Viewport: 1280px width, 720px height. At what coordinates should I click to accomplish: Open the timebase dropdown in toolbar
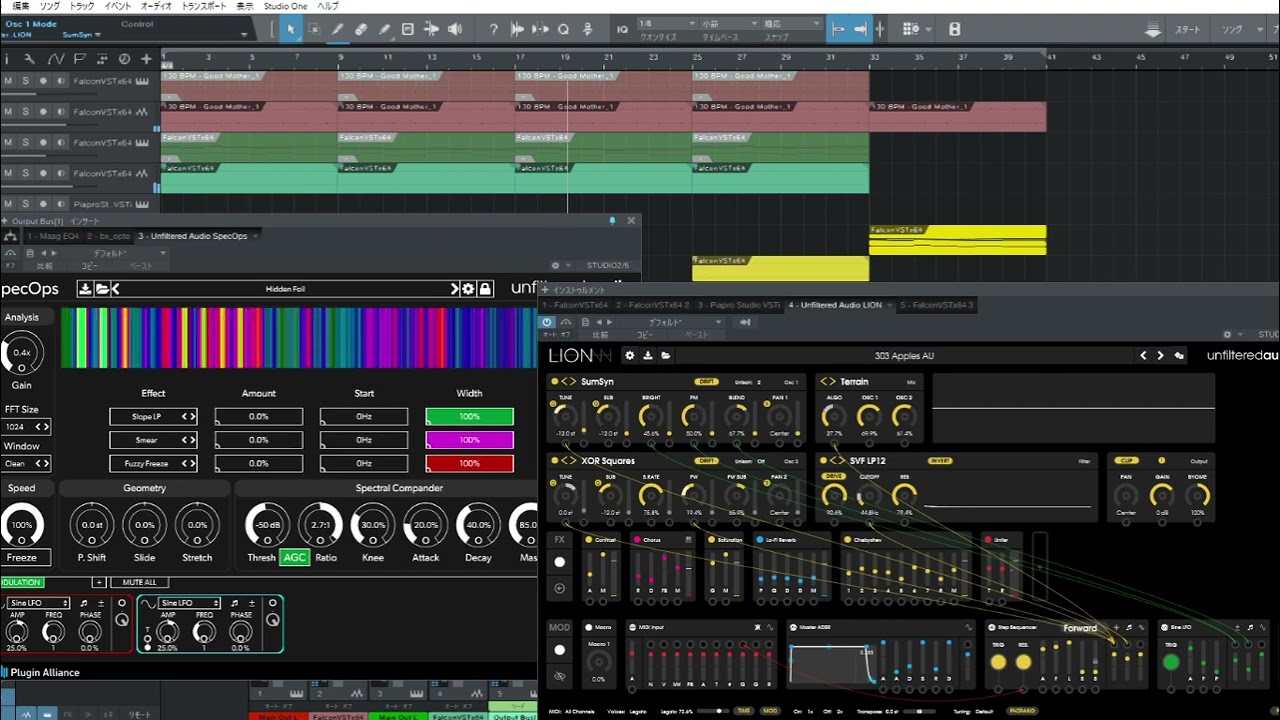(x=730, y=23)
